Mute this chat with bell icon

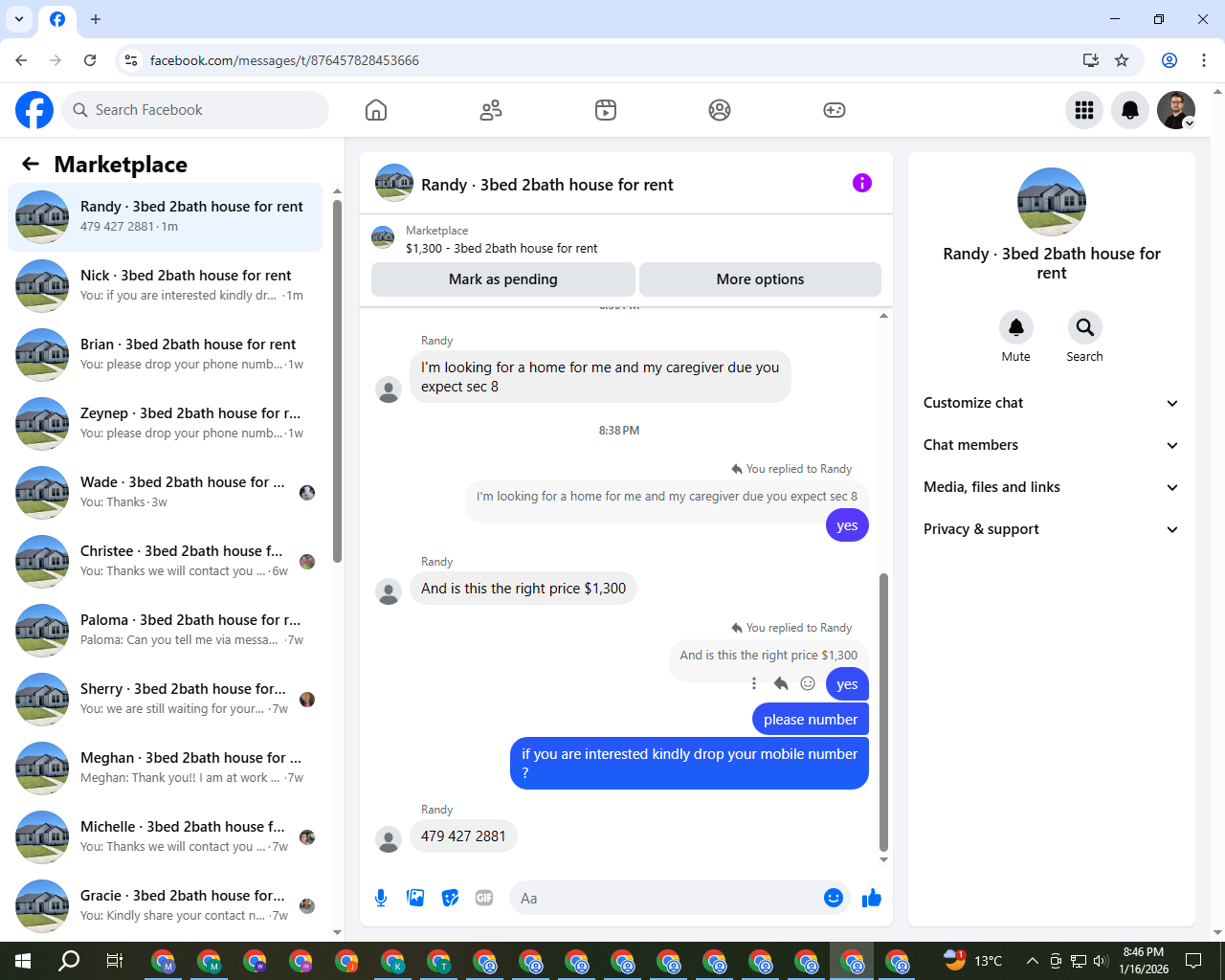point(1016,327)
